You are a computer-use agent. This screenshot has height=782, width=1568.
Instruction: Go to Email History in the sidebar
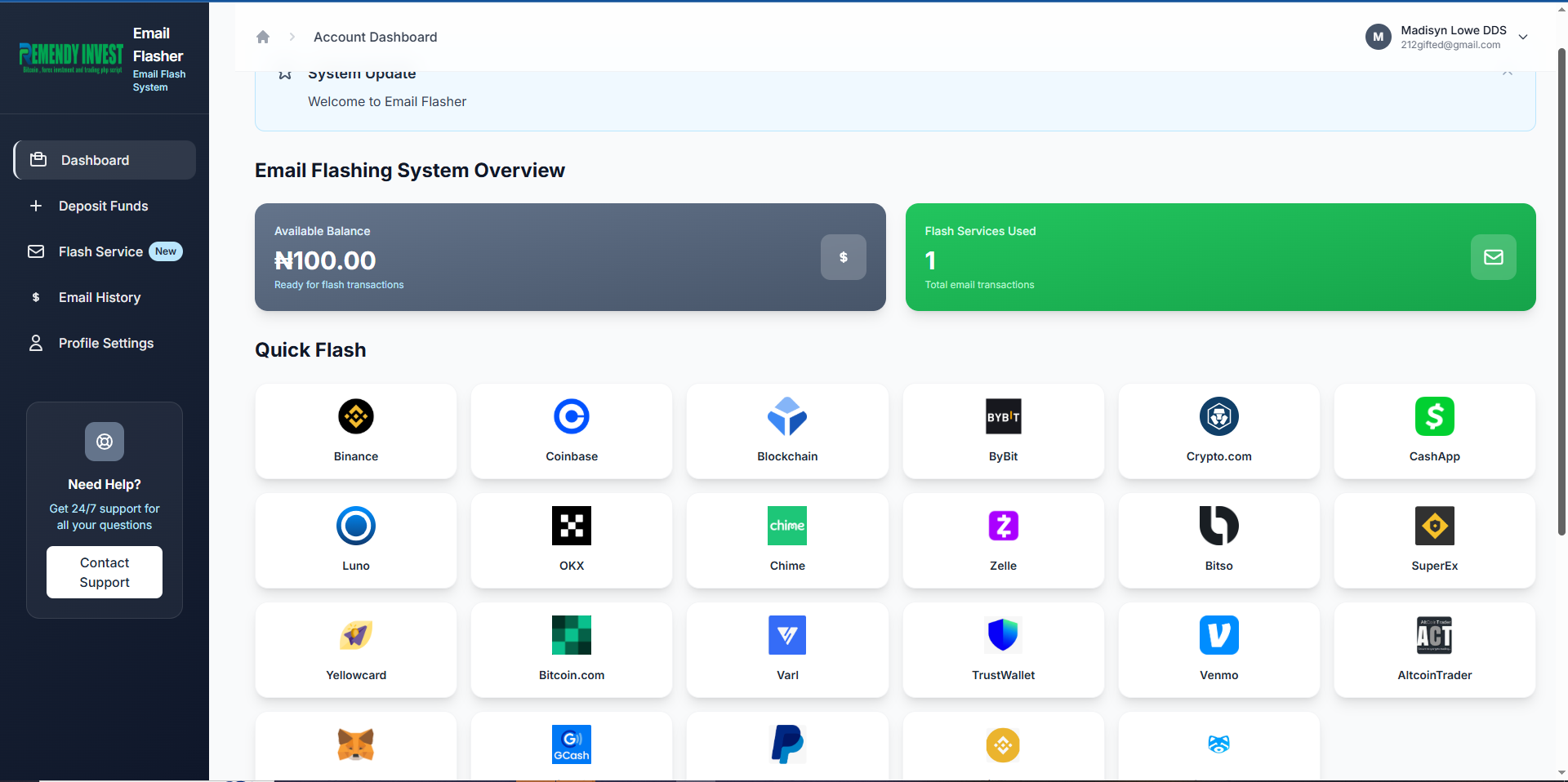pos(100,297)
